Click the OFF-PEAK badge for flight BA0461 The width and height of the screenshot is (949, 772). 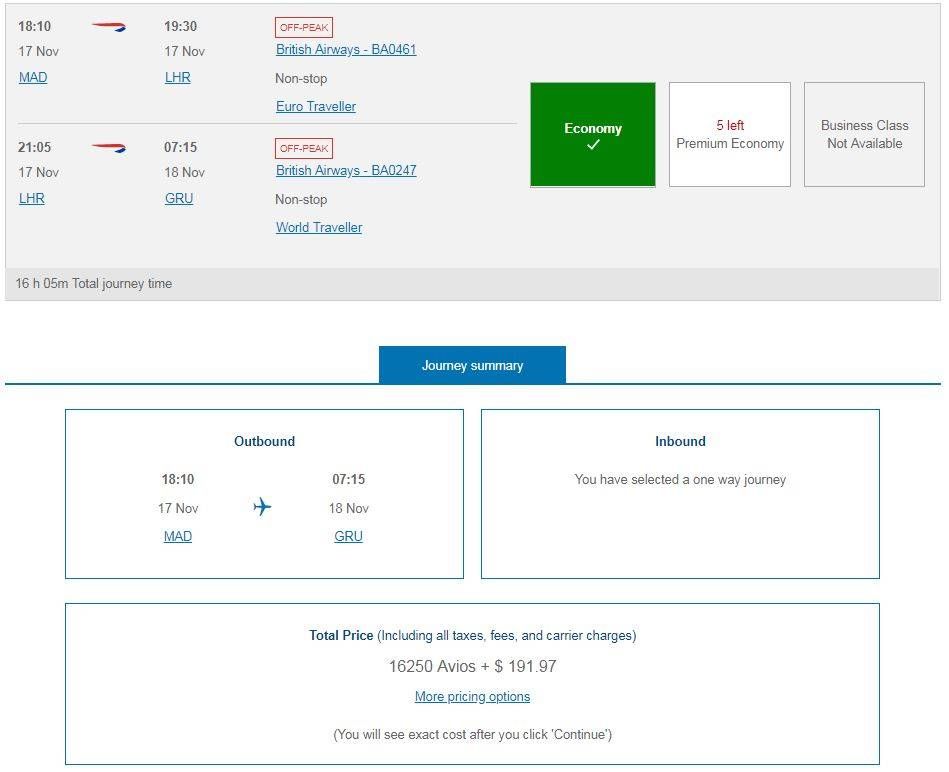pos(304,27)
